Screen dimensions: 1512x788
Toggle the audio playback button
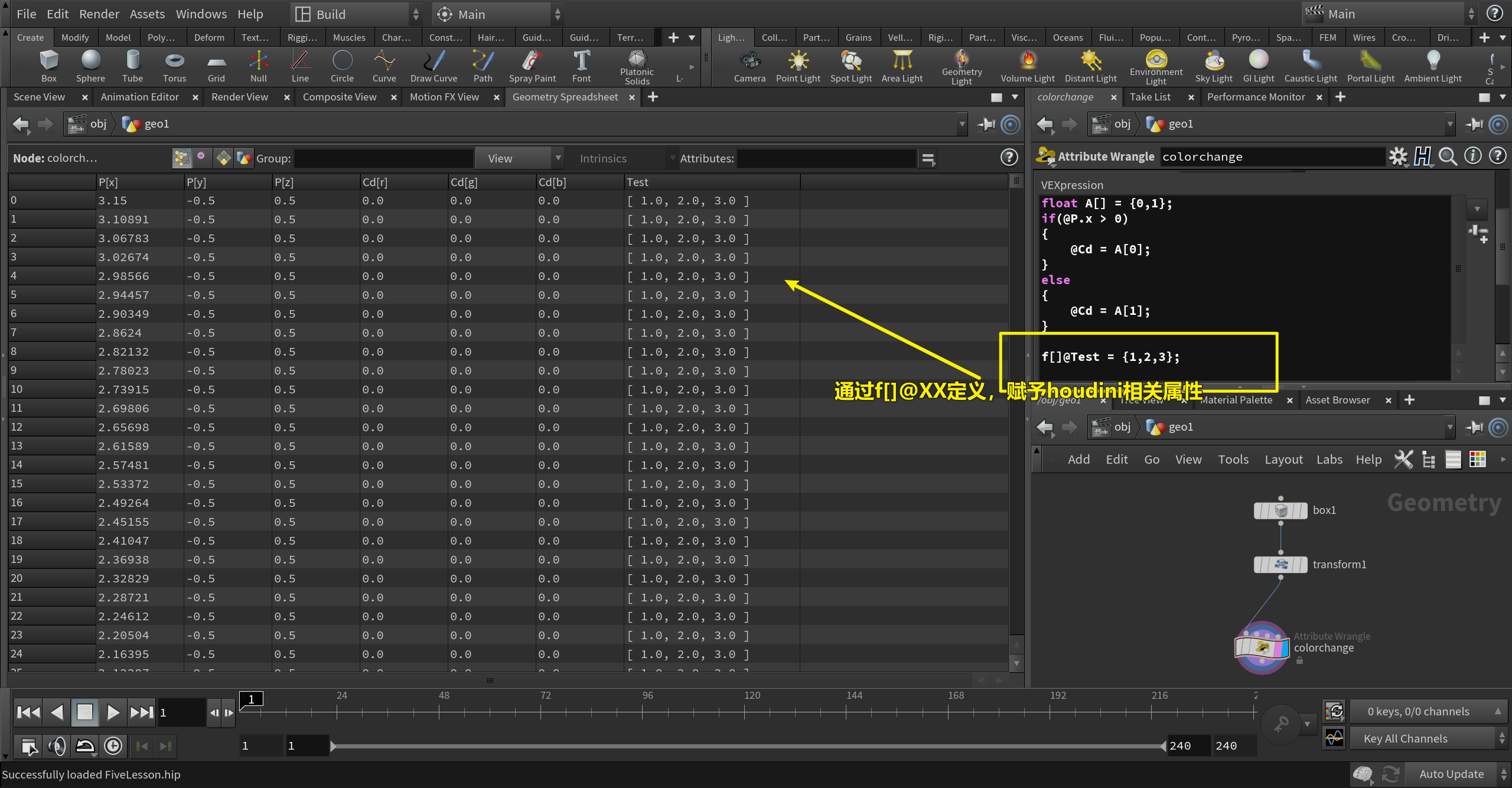tap(57, 746)
